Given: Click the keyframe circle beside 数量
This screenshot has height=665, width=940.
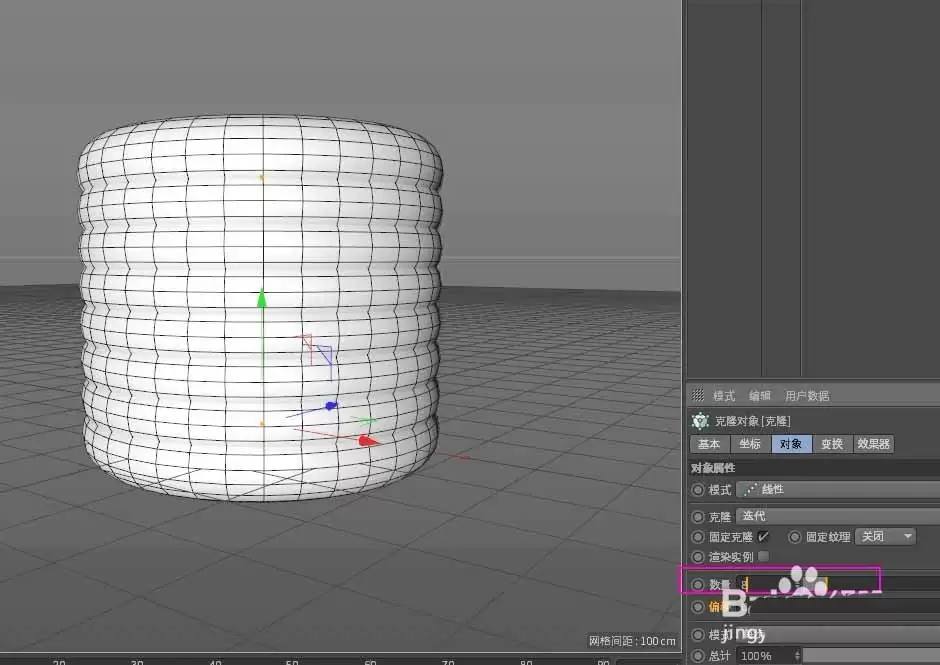Looking at the screenshot, I should pos(697,581).
